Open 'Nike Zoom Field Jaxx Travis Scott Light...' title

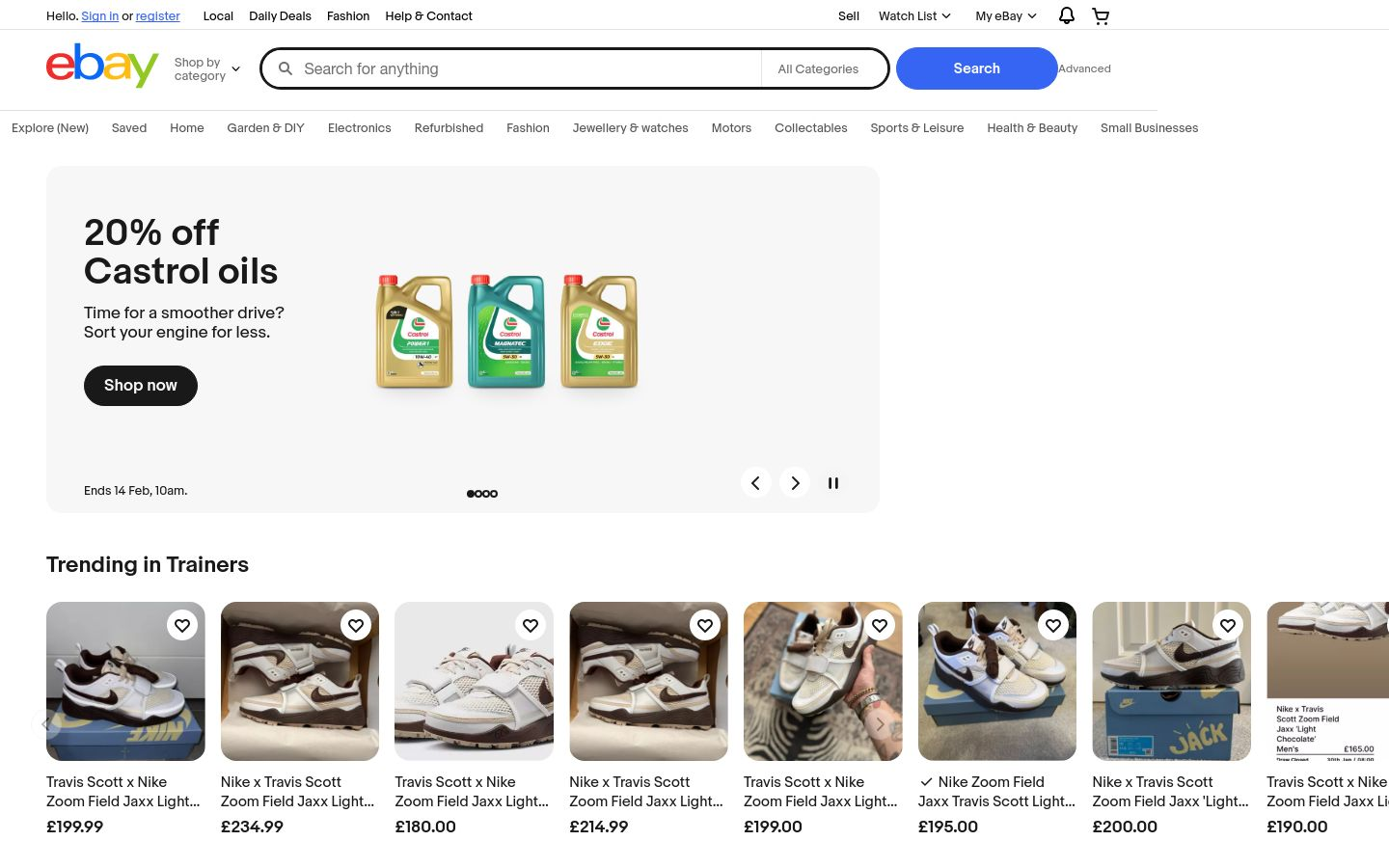click(x=996, y=792)
